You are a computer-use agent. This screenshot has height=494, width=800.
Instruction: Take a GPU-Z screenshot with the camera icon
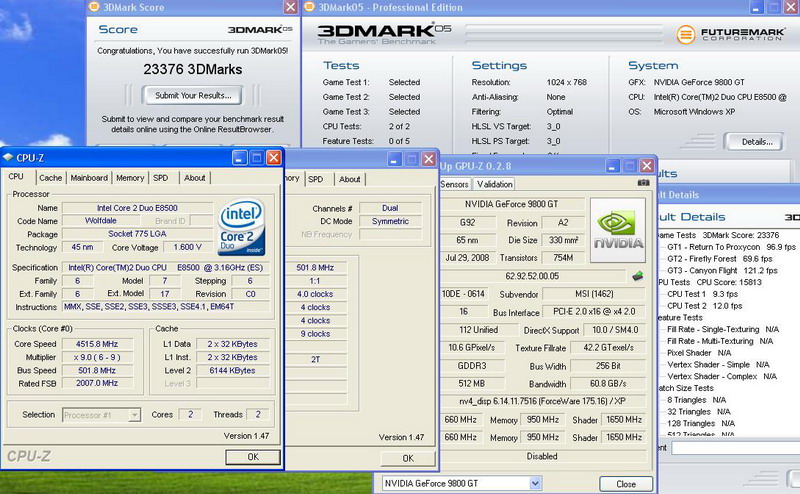point(643,183)
